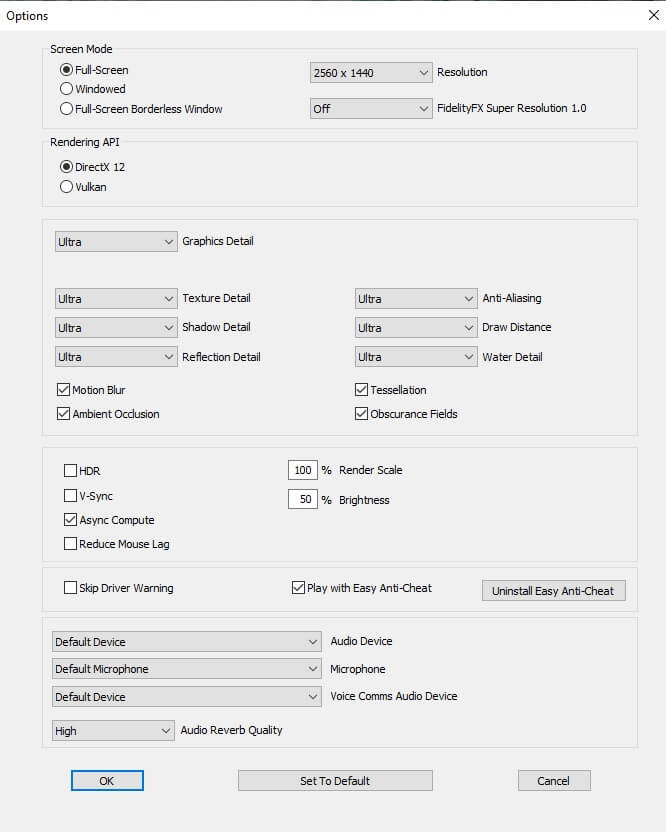666x832 pixels.
Task: Click the Render Scale value field
Action: point(303,470)
